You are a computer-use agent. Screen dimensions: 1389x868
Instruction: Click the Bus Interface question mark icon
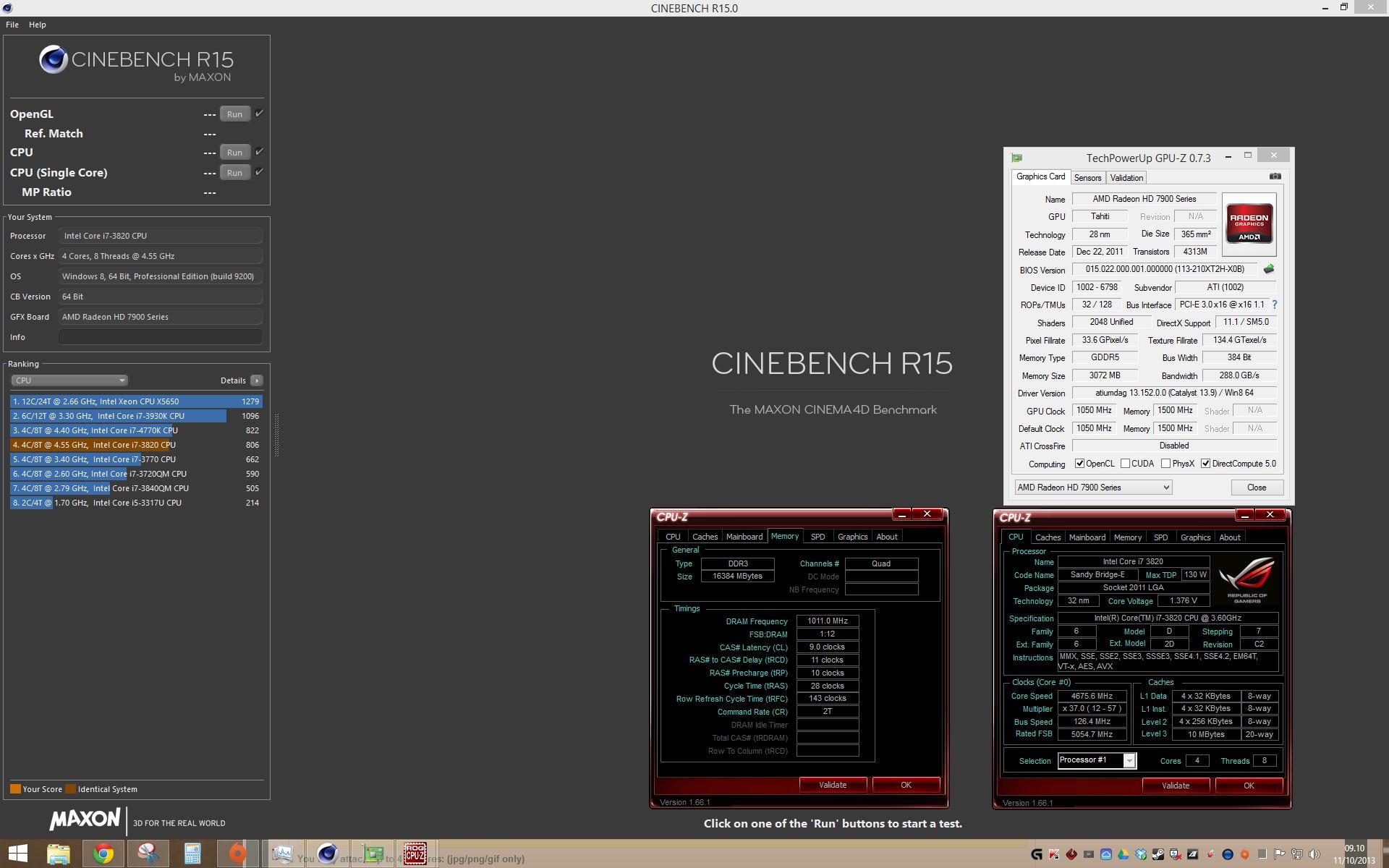[x=1274, y=305]
